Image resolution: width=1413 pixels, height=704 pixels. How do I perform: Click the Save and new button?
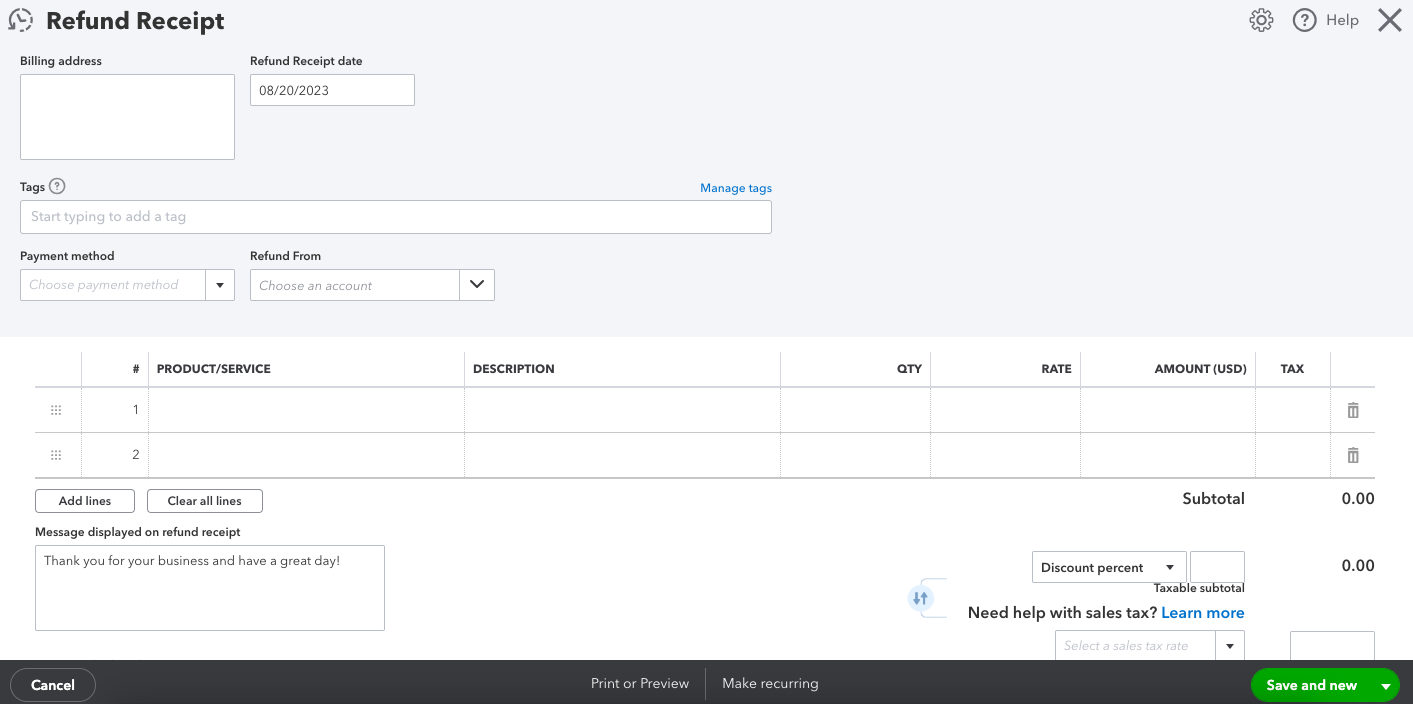(x=1312, y=685)
